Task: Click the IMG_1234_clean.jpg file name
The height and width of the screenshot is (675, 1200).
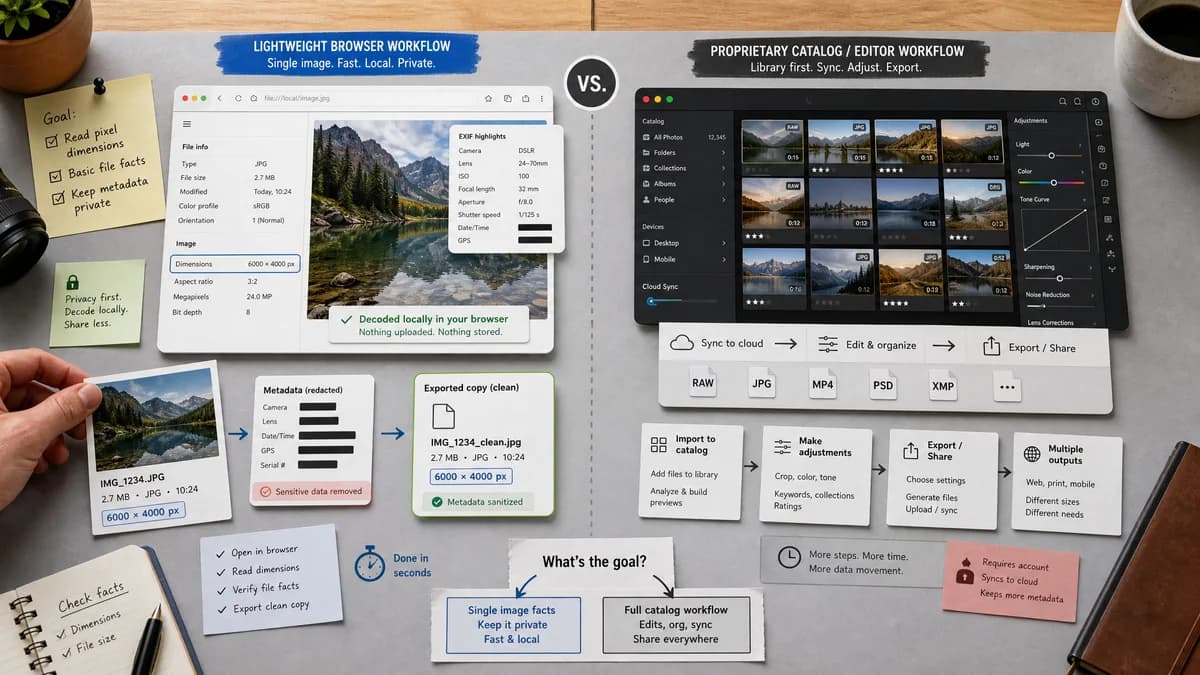Action: tap(476, 442)
